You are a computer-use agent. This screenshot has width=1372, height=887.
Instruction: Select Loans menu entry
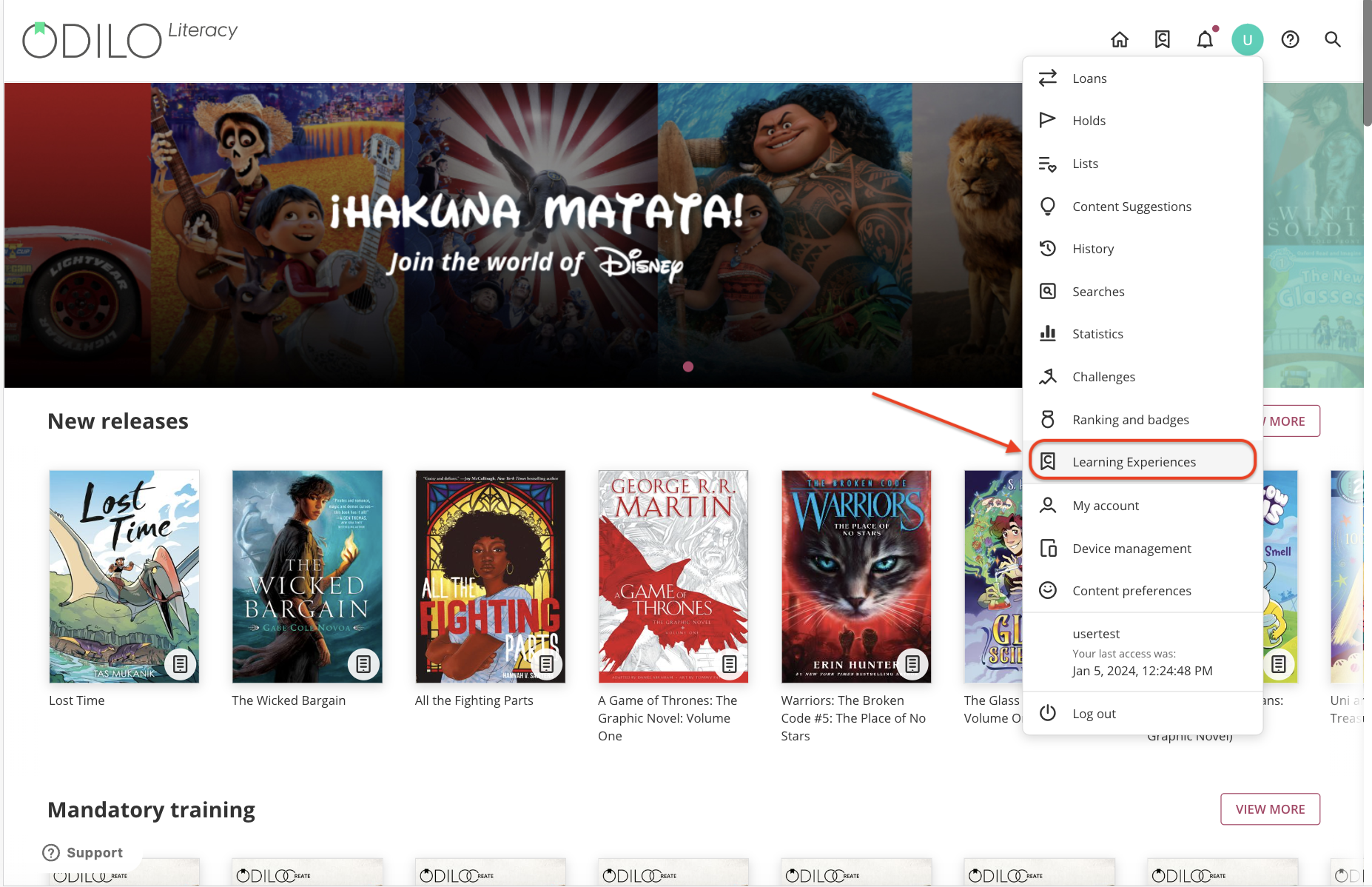point(1143,78)
